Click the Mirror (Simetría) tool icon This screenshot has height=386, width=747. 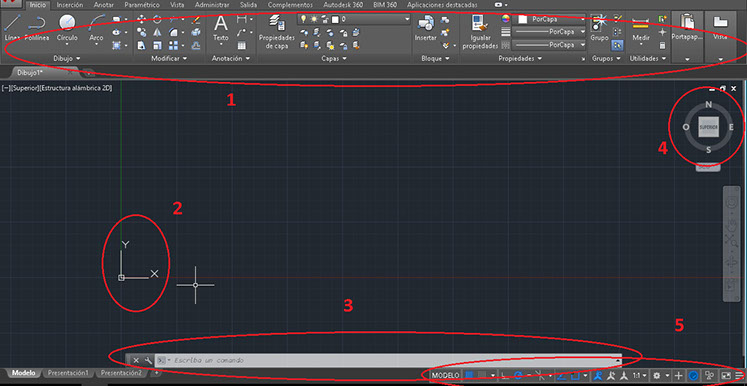pyautogui.click(x=157, y=32)
